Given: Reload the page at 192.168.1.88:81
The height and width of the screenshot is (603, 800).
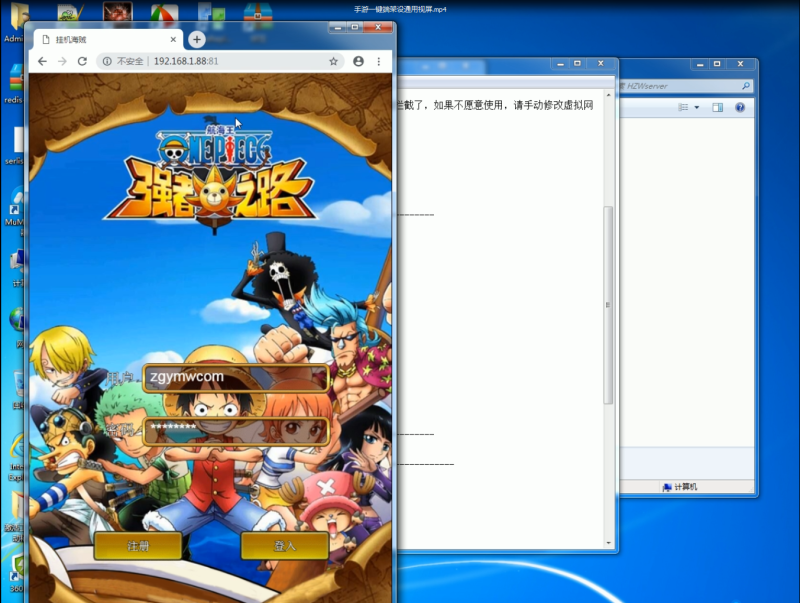Looking at the screenshot, I should point(82,61).
